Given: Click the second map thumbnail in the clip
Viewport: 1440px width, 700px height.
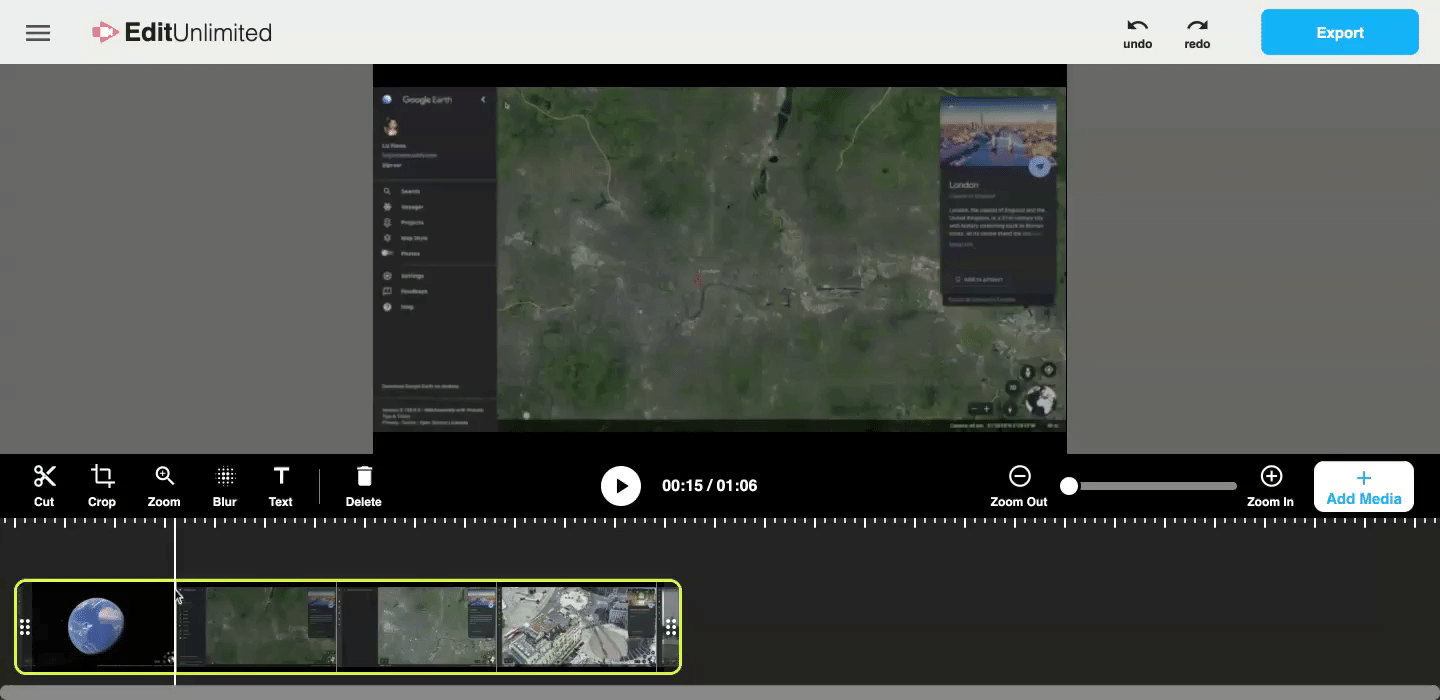Looking at the screenshot, I should [417, 626].
